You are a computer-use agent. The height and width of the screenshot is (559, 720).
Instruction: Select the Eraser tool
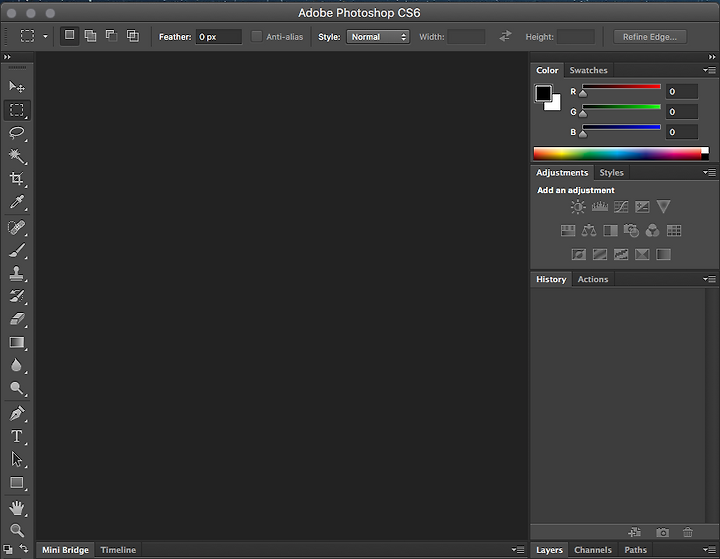[17, 319]
